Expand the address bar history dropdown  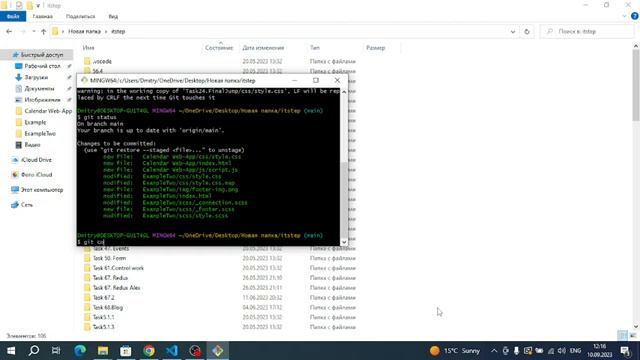point(513,31)
